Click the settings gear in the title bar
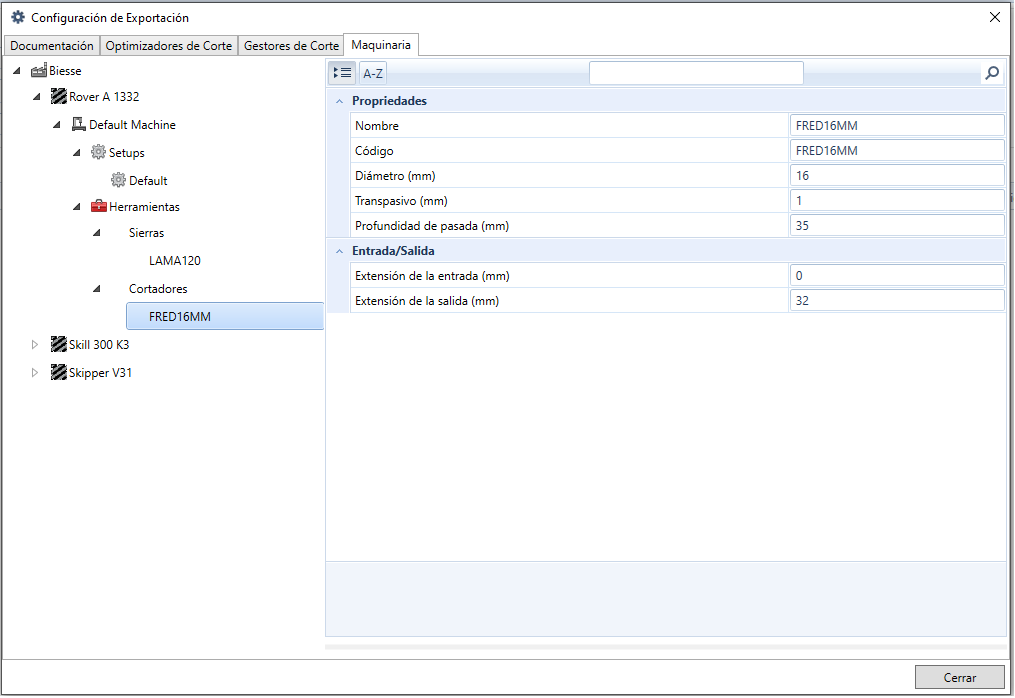 tap(18, 17)
